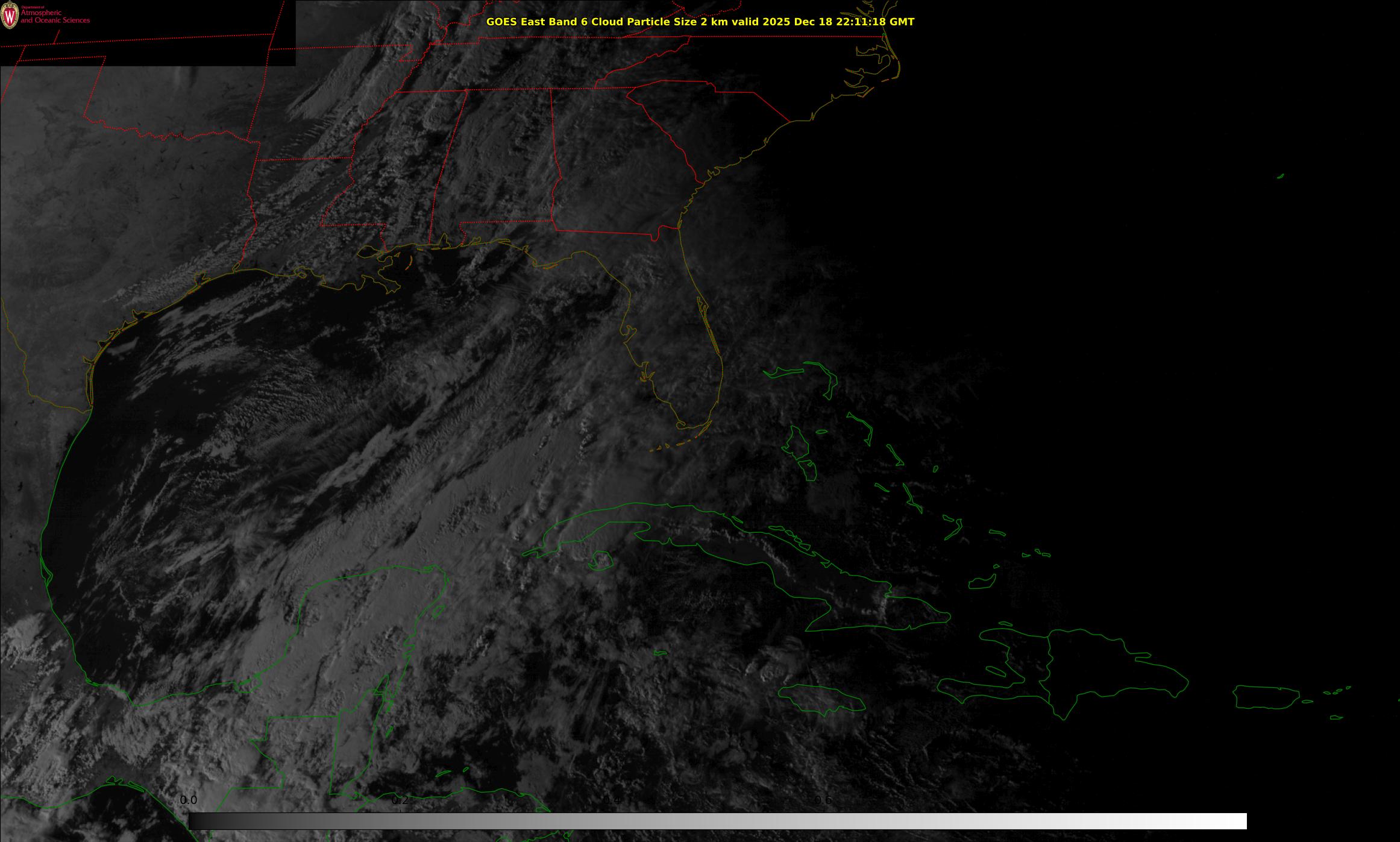Click the 0.2 colorbar tick label
This screenshot has width=1400, height=842.
400,800
